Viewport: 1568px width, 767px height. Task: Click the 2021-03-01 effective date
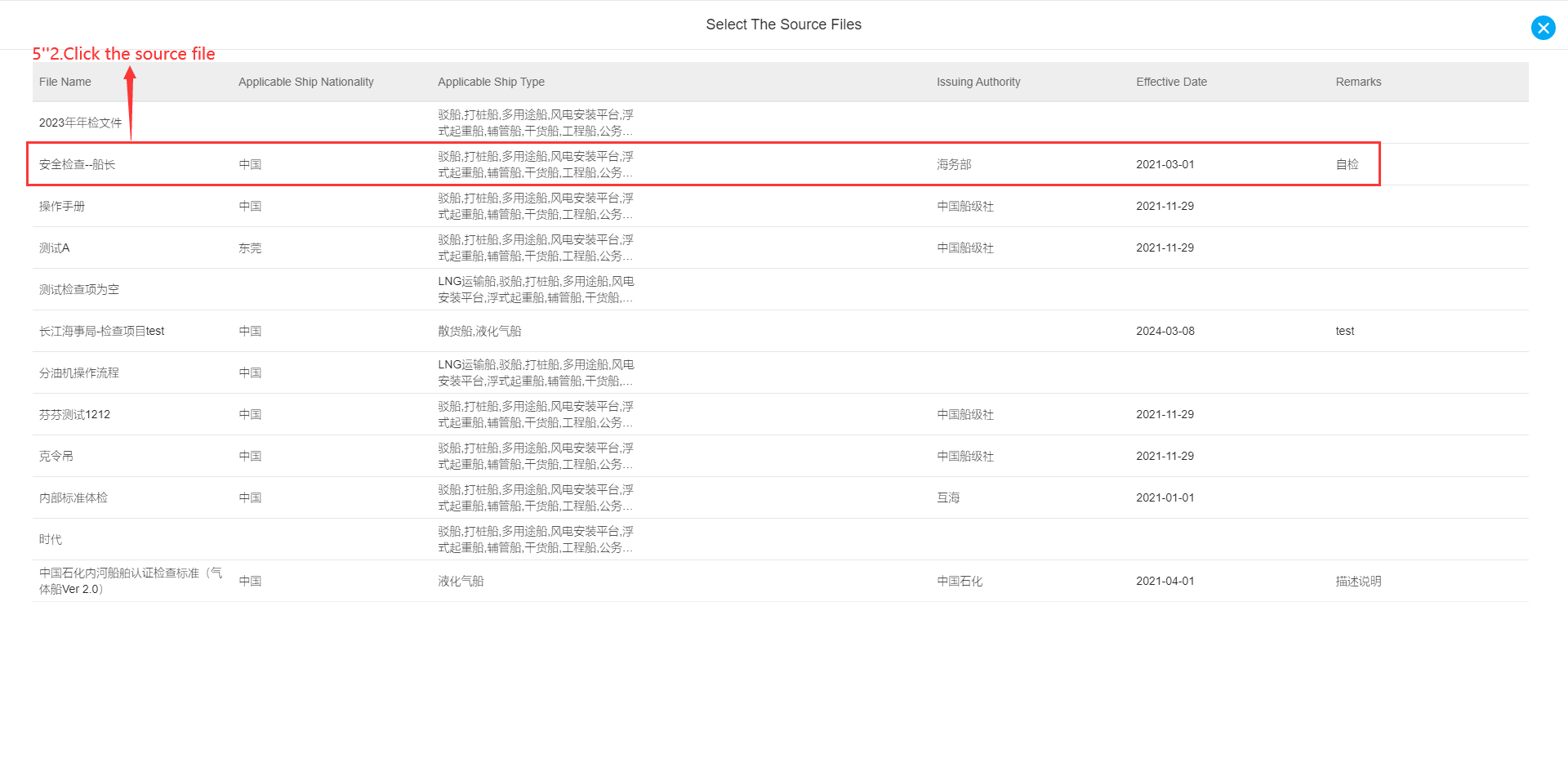tap(1165, 164)
